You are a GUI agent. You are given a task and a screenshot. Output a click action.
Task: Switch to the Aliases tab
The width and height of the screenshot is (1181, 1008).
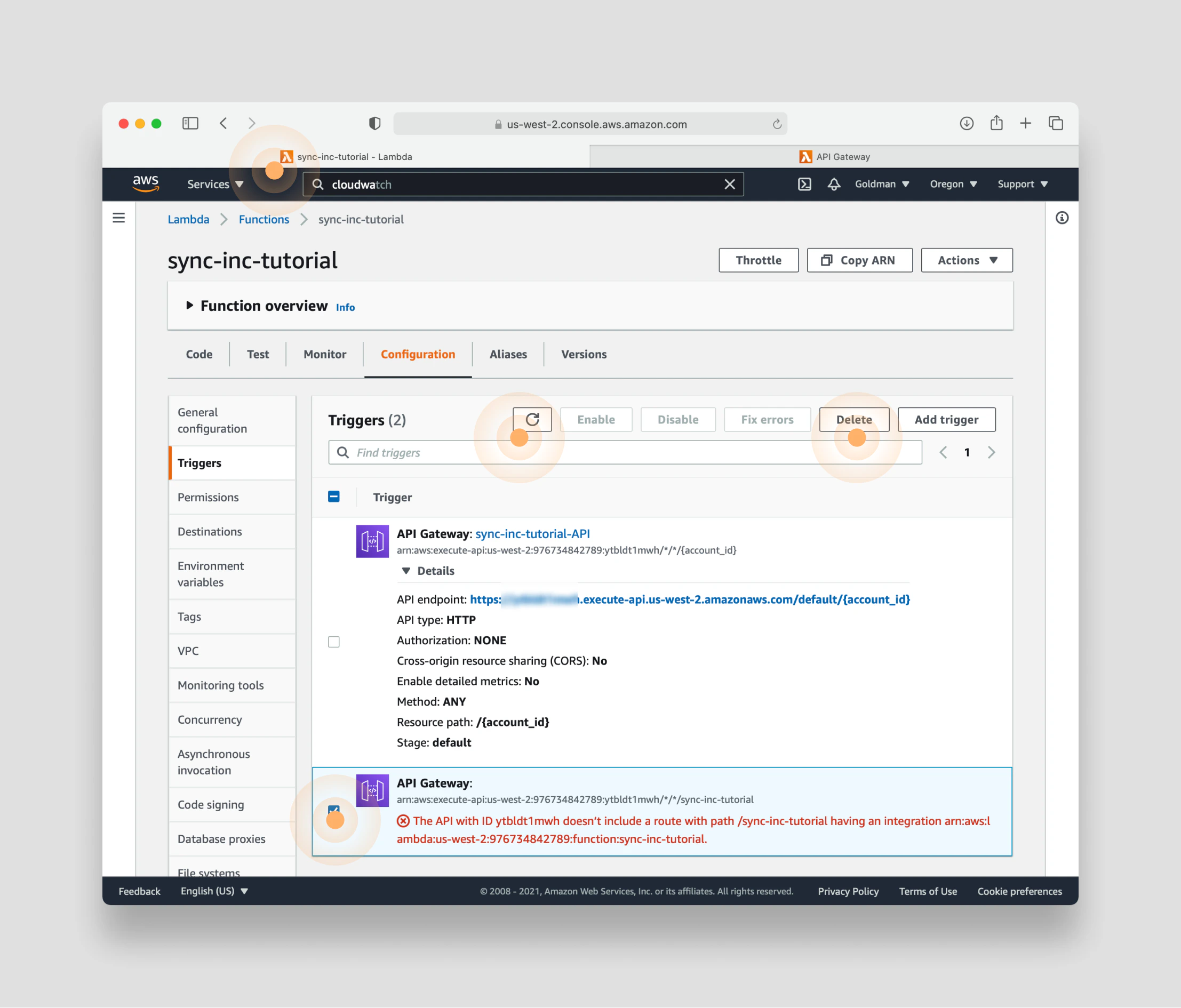pyautogui.click(x=508, y=355)
